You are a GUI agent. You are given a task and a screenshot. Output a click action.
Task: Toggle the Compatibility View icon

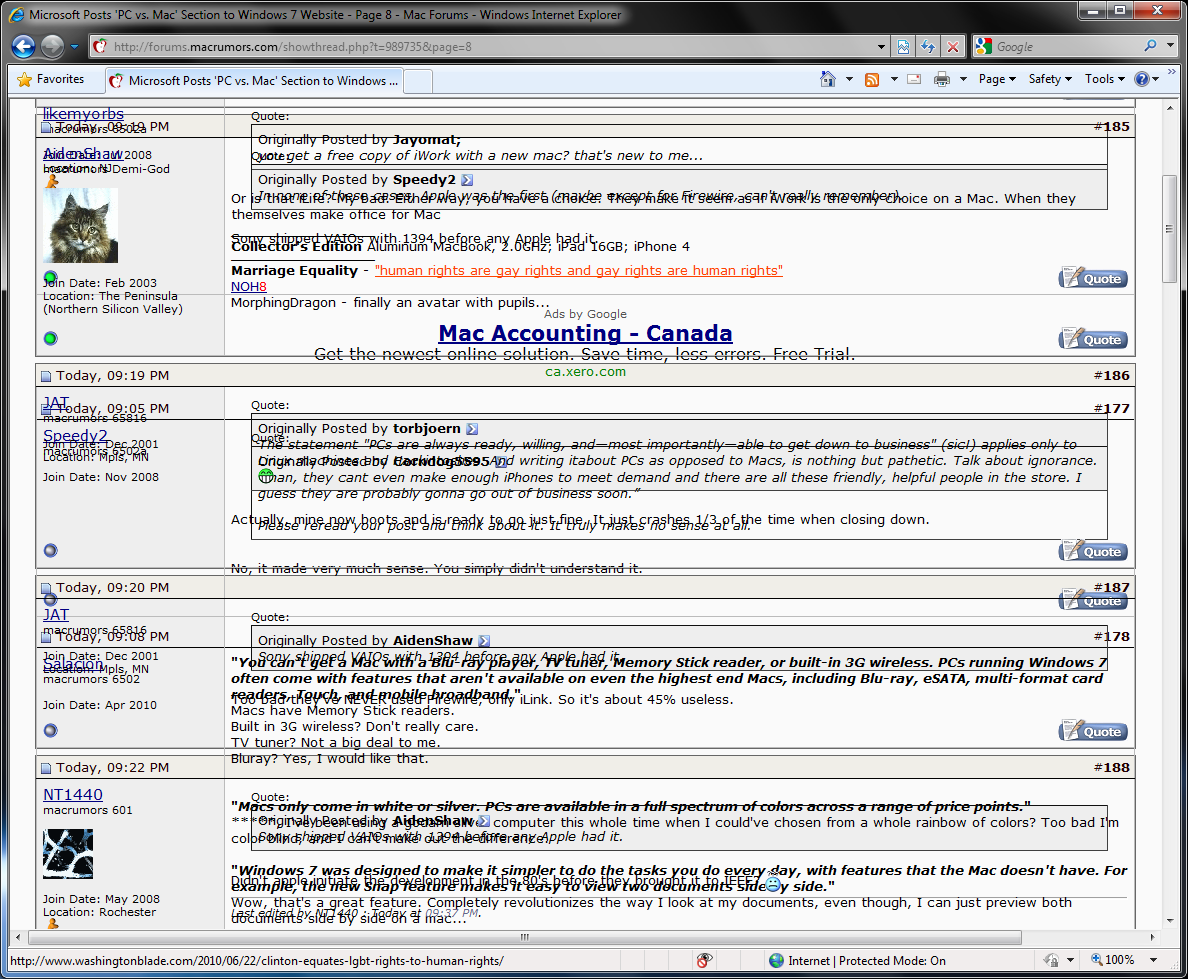pos(903,47)
